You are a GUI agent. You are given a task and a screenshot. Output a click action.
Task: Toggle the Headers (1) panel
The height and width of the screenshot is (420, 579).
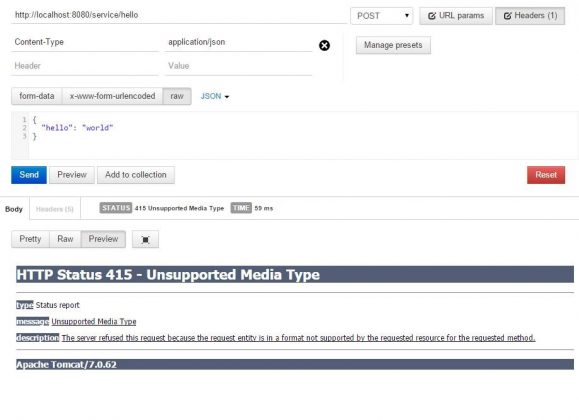point(530,16)
